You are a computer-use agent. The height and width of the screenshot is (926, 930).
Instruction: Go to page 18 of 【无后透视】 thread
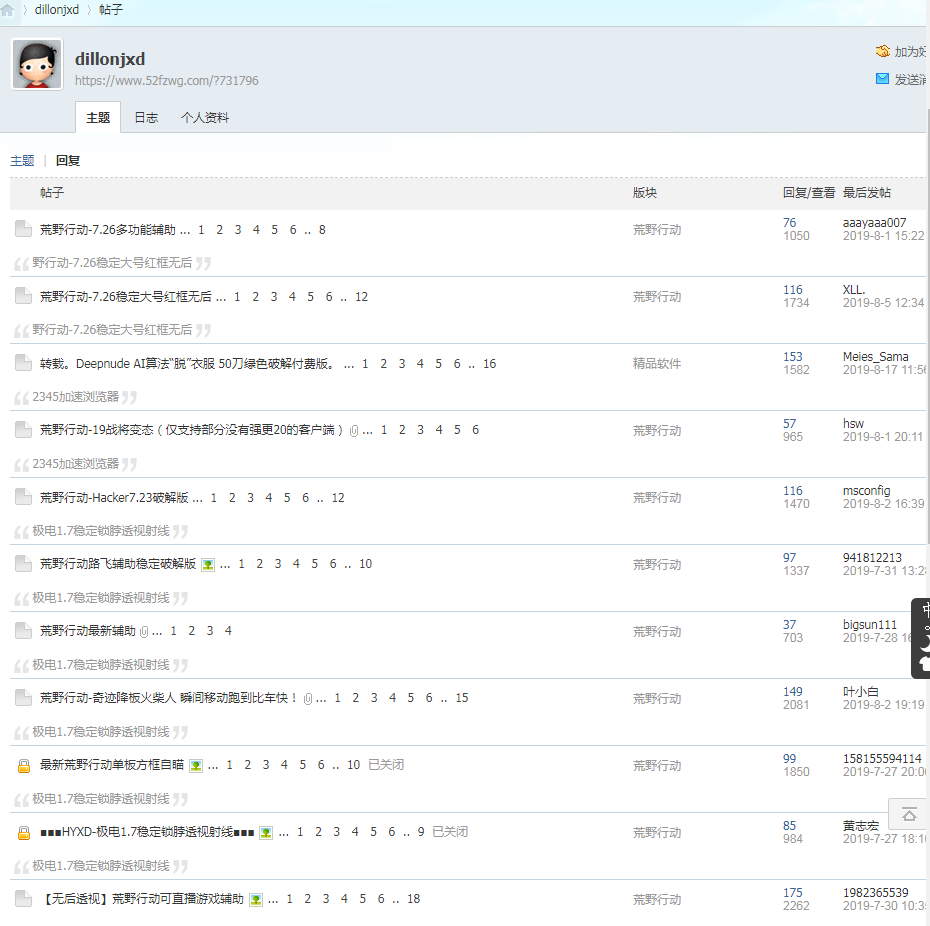[413, 899]
